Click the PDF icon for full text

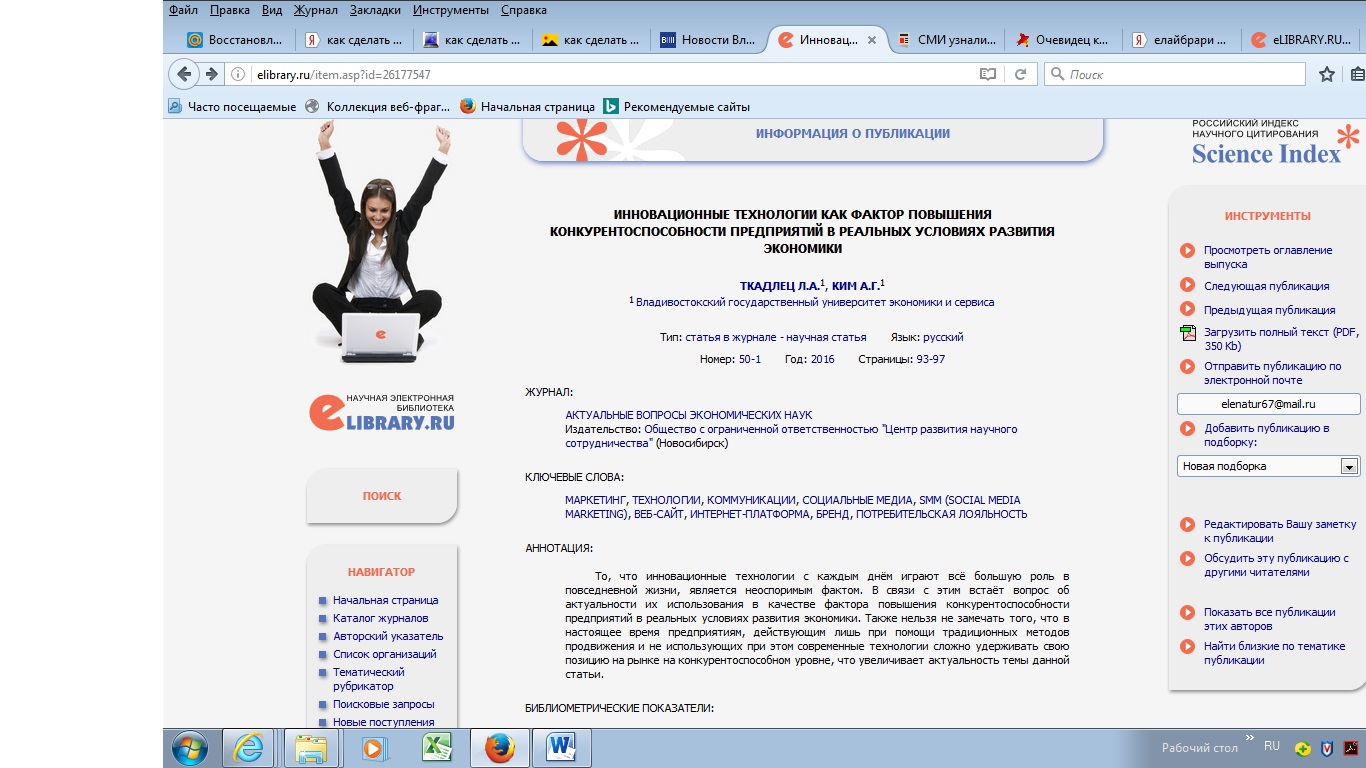click(x=1187, y=333)
